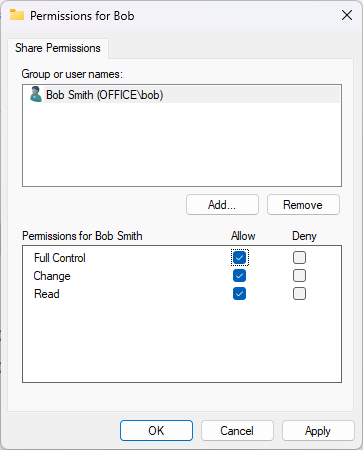Click the folder icon in the title bar

point(17,15)
